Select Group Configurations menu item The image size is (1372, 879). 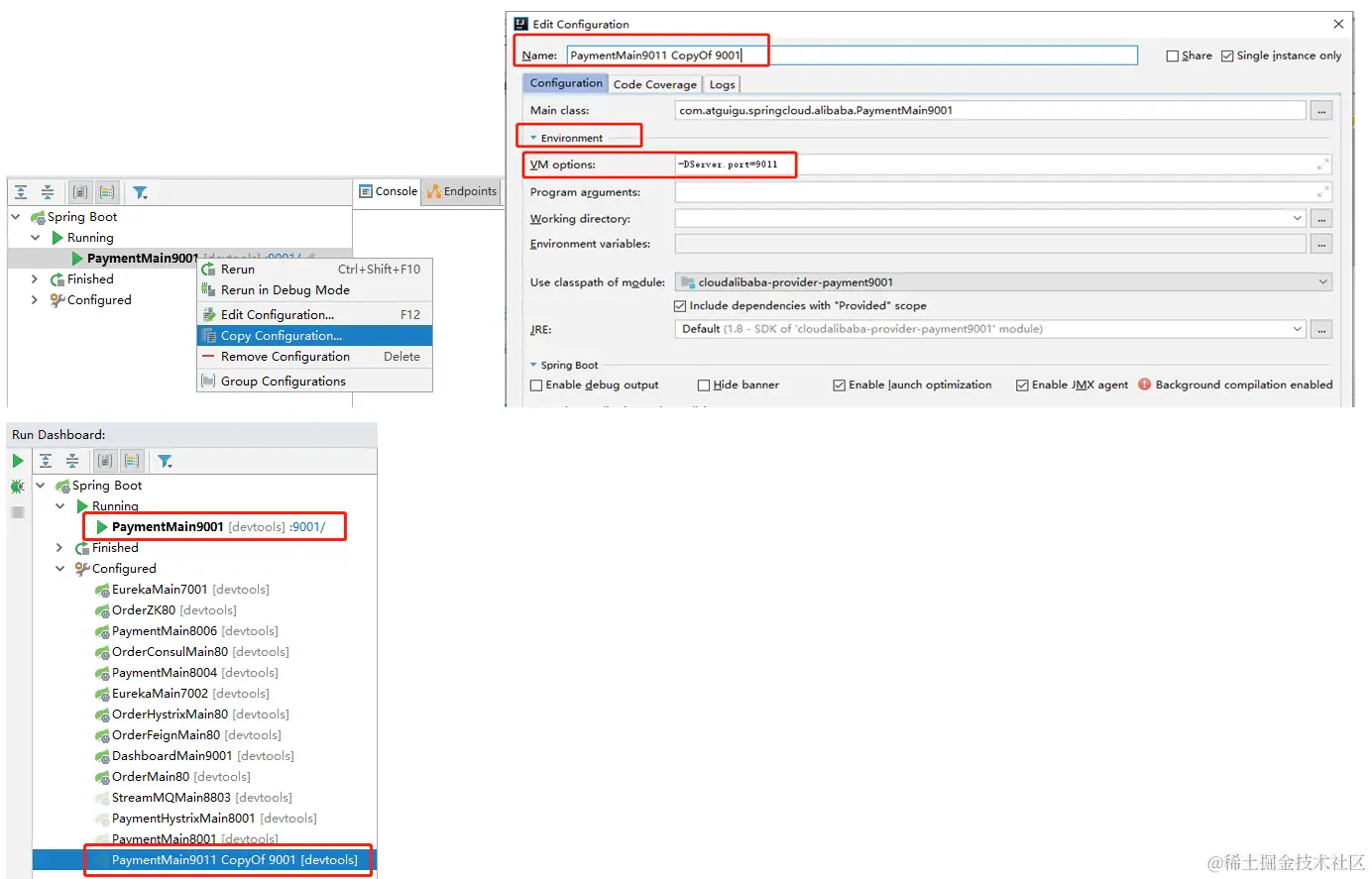pyautogui.click(x=314, y=382)
